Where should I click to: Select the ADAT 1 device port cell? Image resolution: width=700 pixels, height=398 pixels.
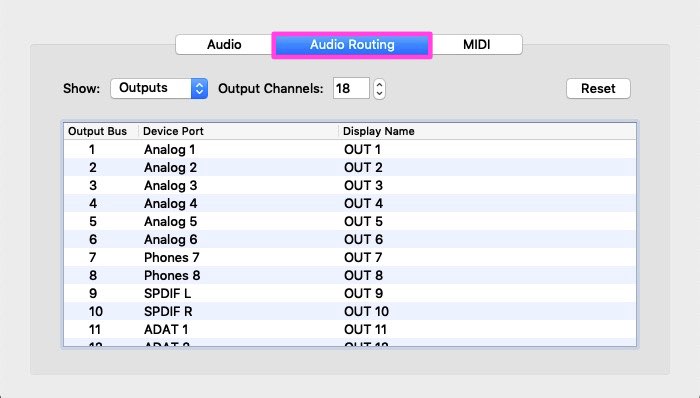[x=166, y=329]
